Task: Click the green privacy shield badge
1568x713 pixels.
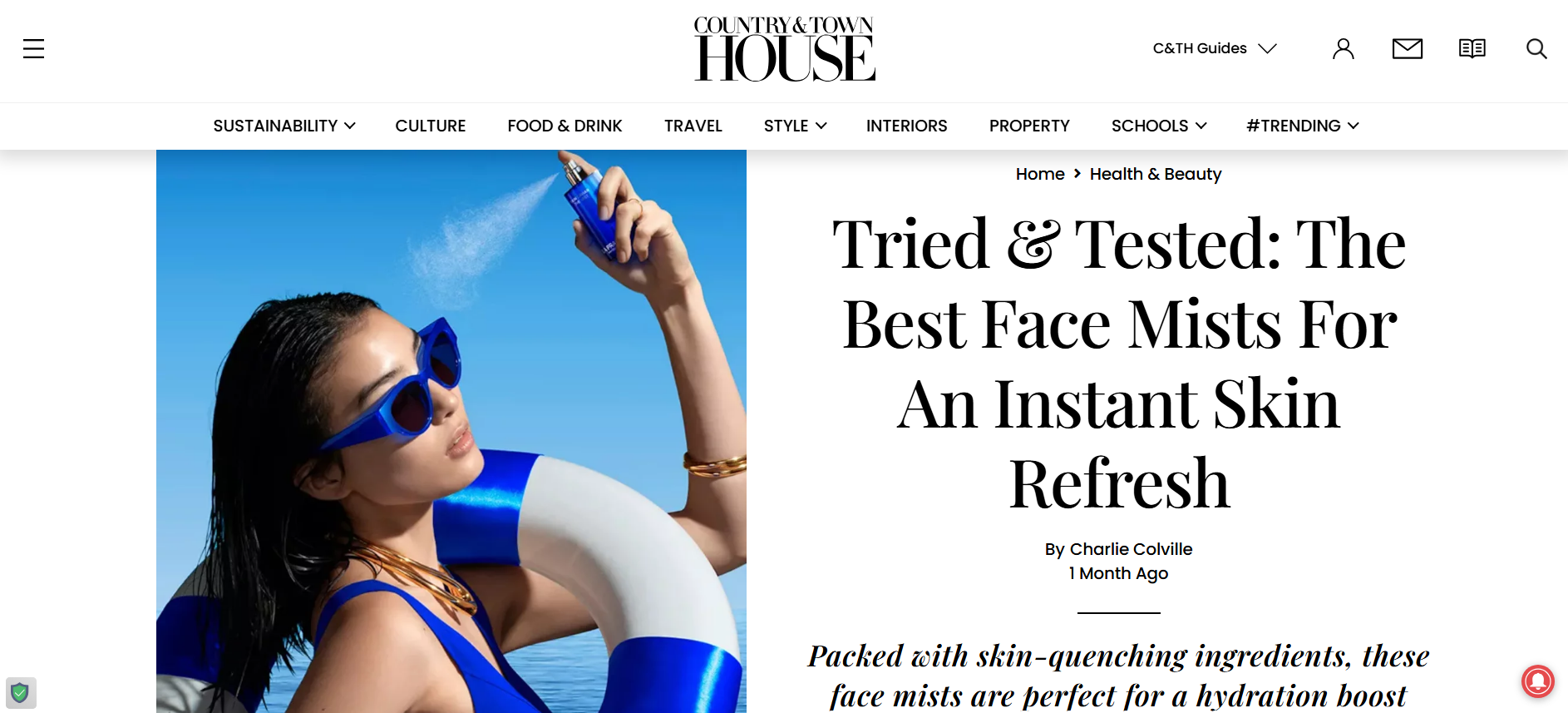Action: click(x=20, y=692)
